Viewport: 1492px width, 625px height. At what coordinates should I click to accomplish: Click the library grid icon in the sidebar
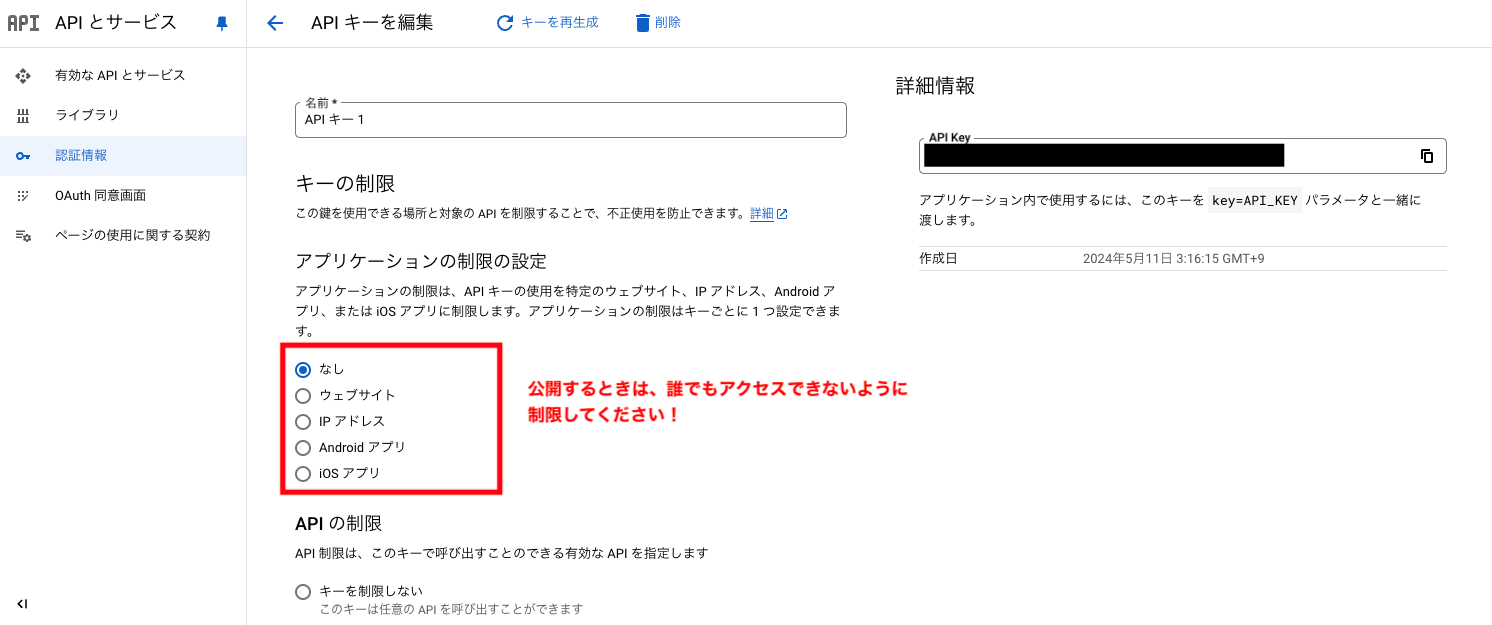22,116
